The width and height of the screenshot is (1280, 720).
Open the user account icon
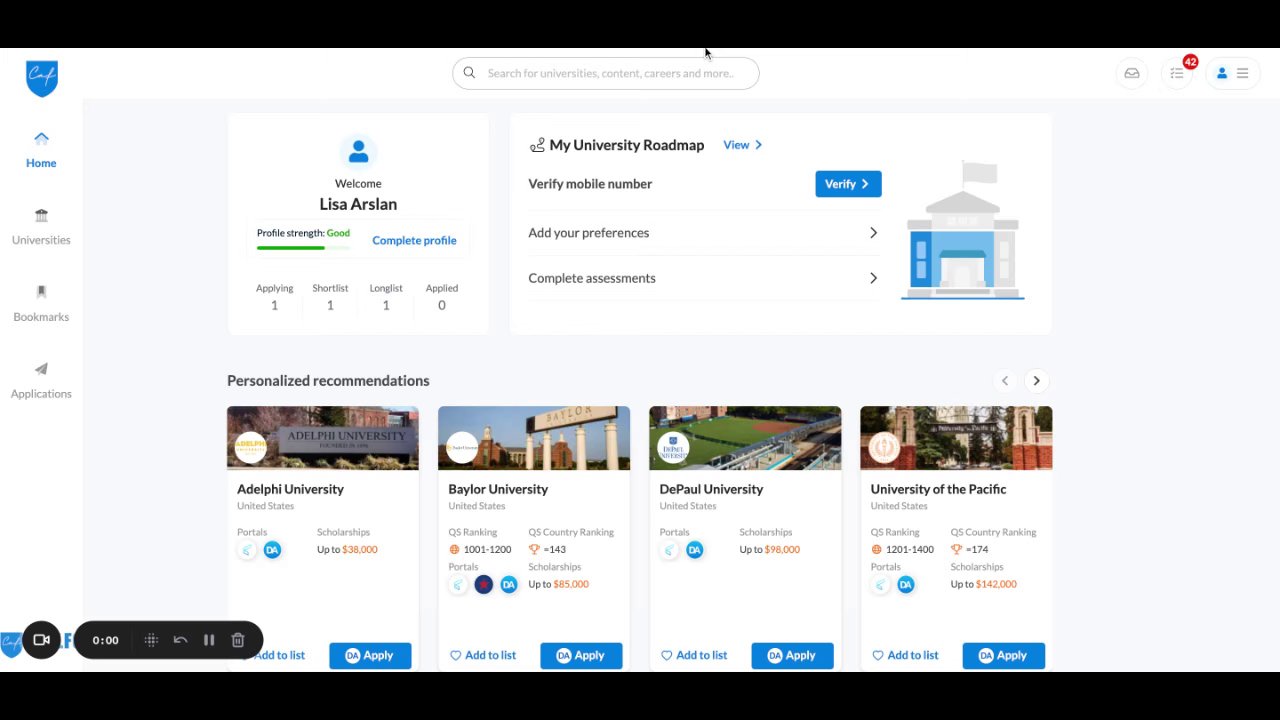click(x=1221, y=73)
